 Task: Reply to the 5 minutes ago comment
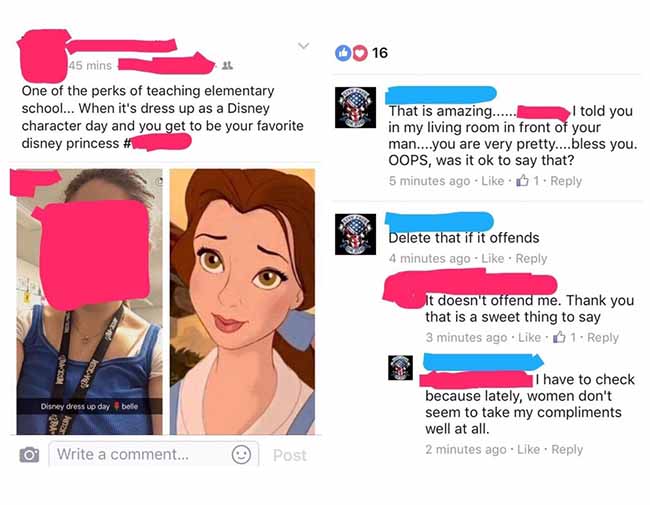[x=566, y=181]
